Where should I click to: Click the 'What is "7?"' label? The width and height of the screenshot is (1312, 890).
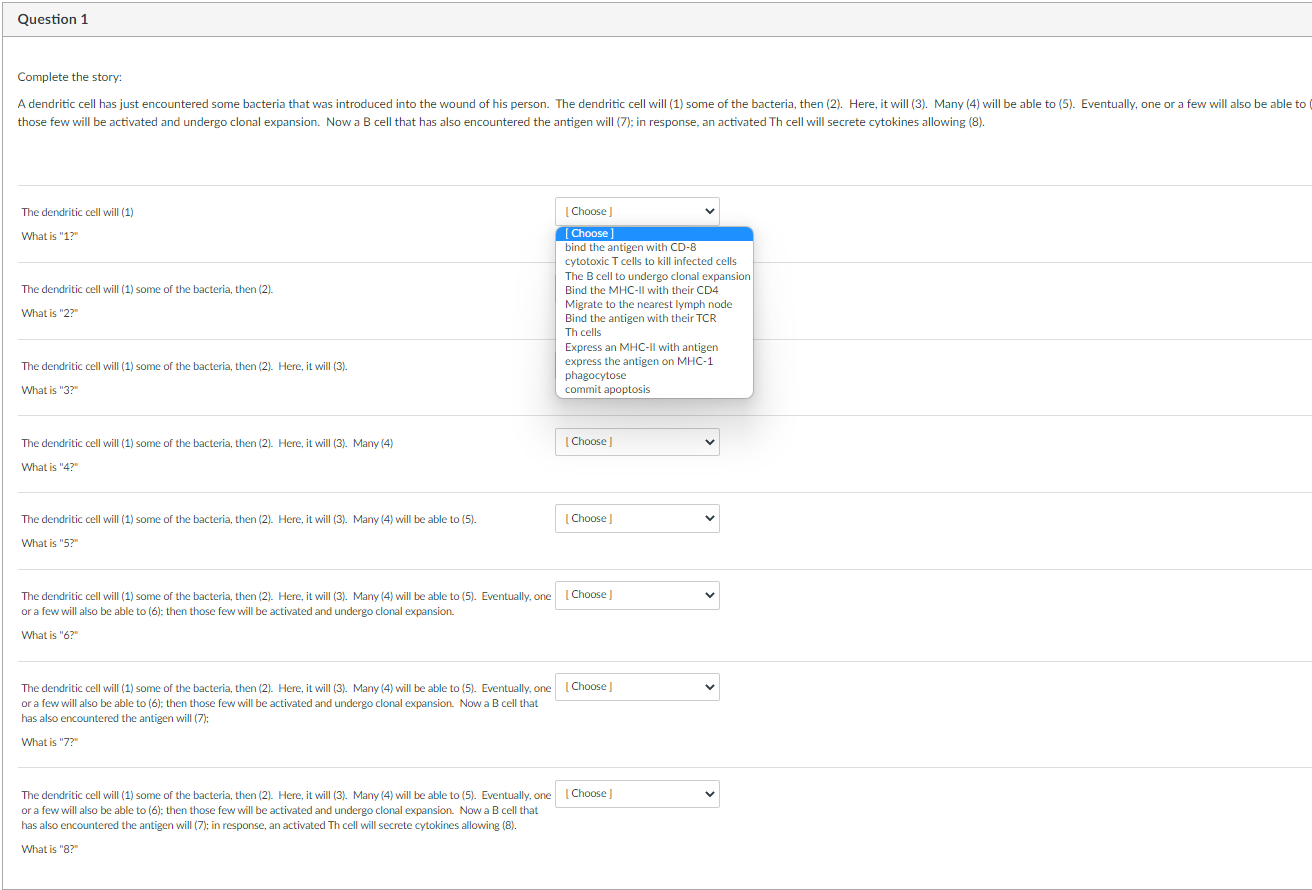pyautogui.click(x=50, y=742)
